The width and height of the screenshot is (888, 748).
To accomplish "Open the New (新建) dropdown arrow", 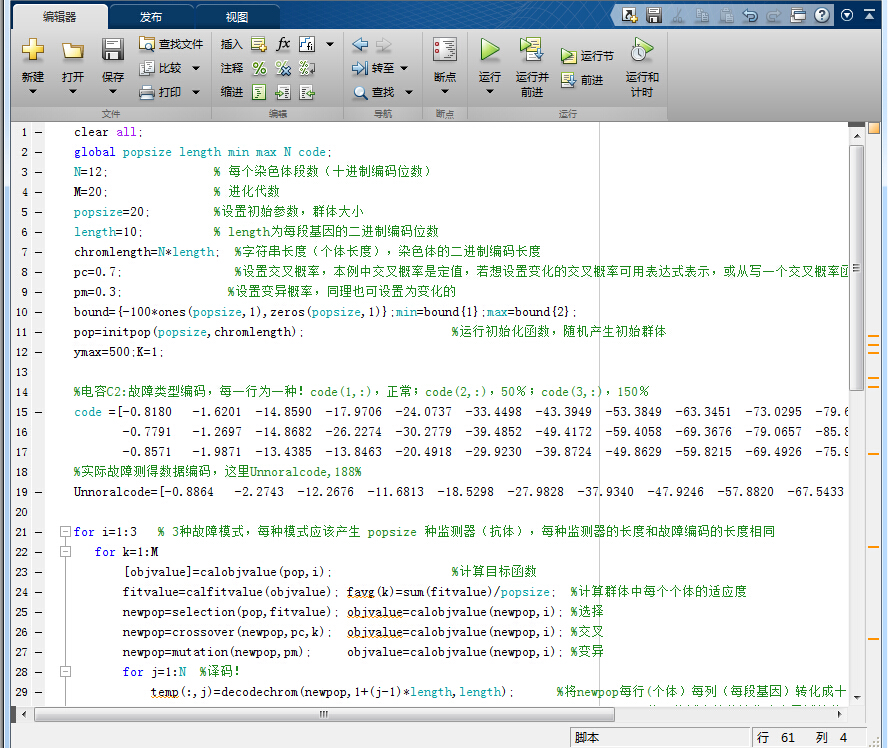I will point(33,91).
